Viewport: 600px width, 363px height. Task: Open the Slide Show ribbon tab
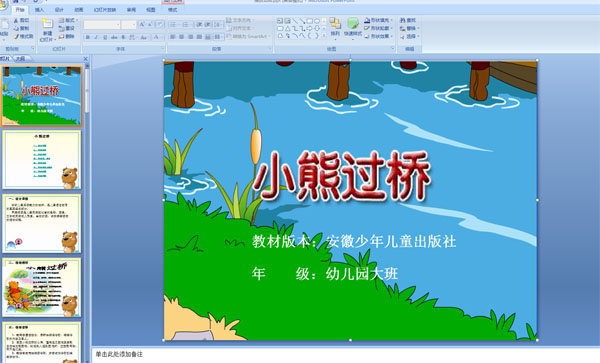click(104, 10)
